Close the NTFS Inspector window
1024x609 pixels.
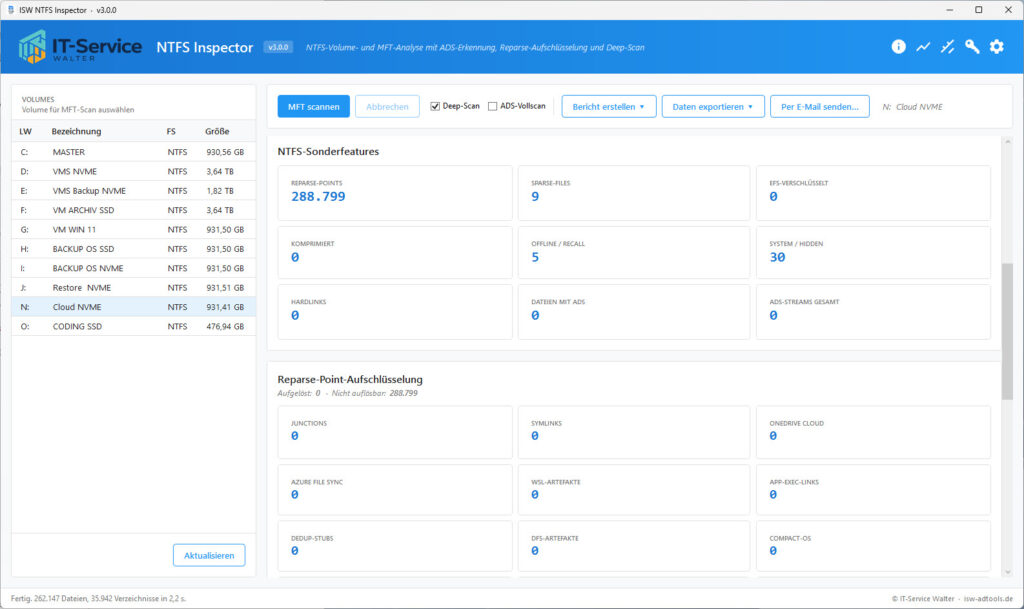1008,10
